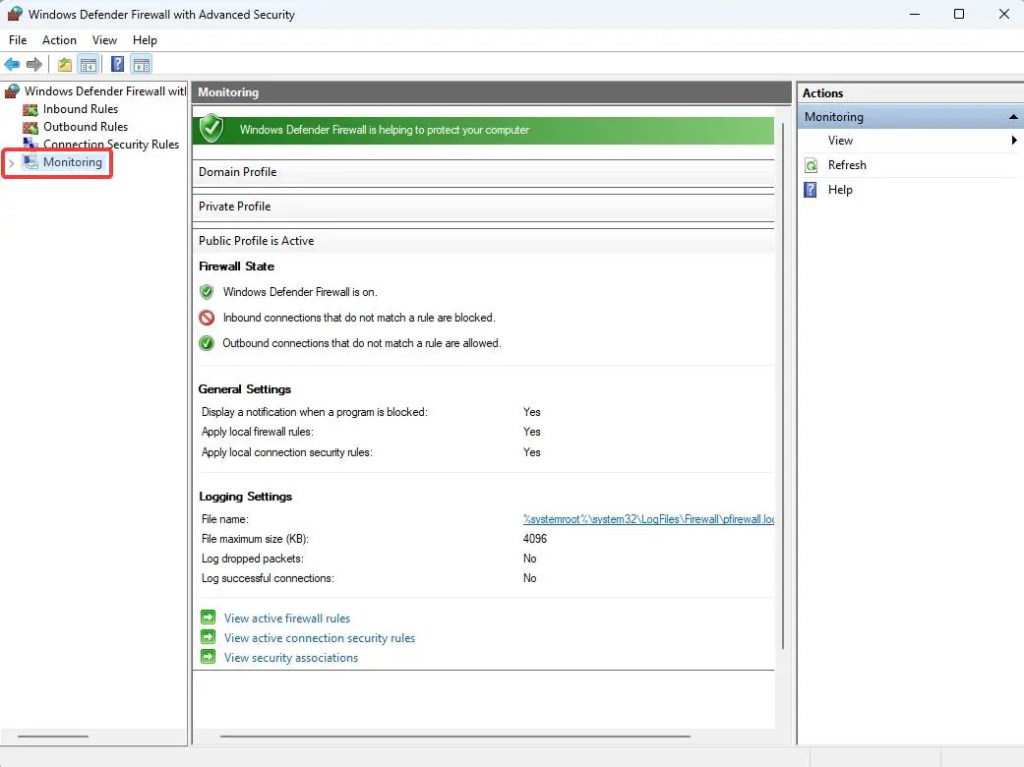Collapse the Public Profile is Active section
This screenshot has height=767, width=1024.
pyautogui.click(x=483, y=241)
